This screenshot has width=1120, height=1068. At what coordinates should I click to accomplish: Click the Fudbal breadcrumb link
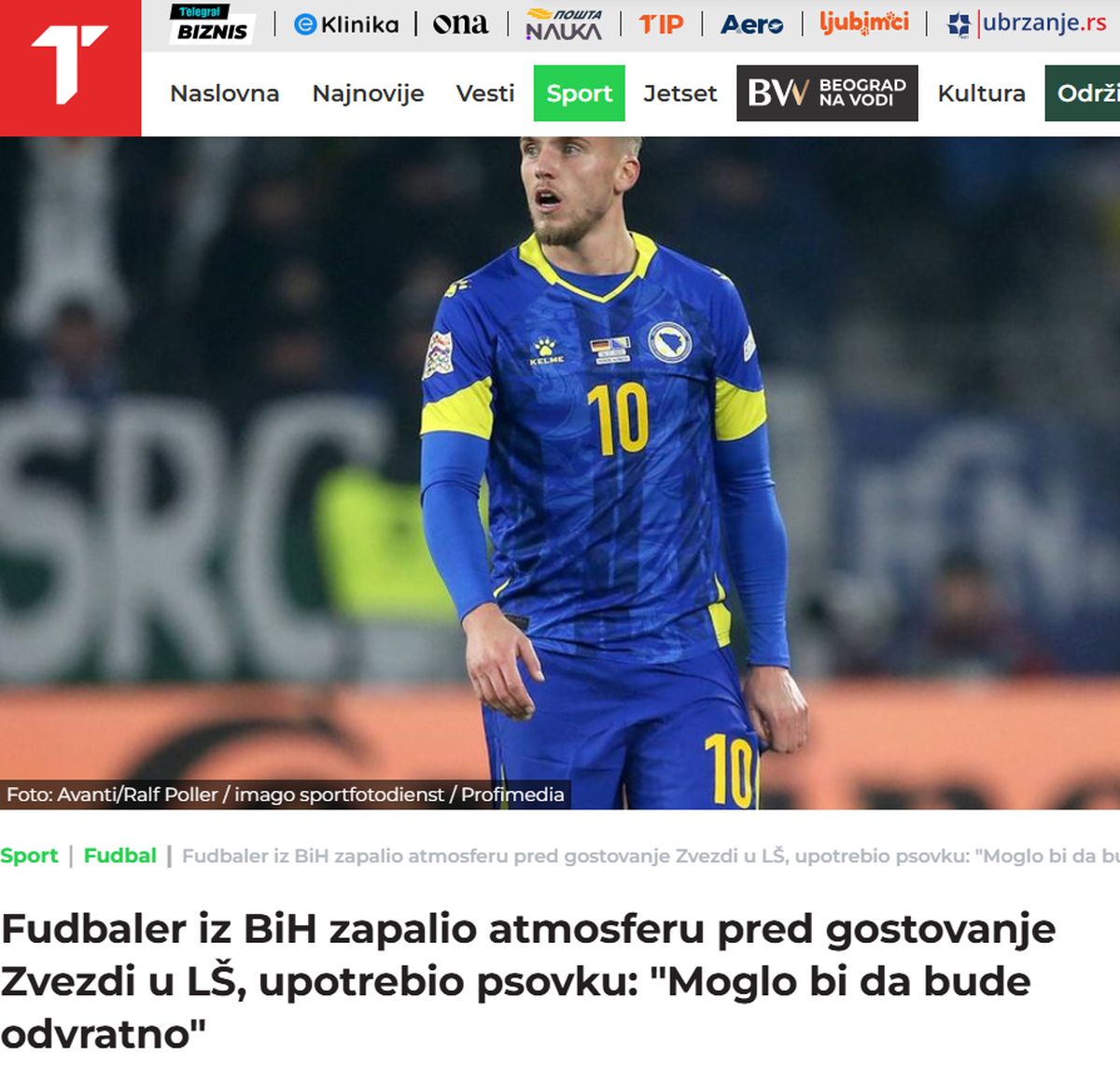click(120, 855)
